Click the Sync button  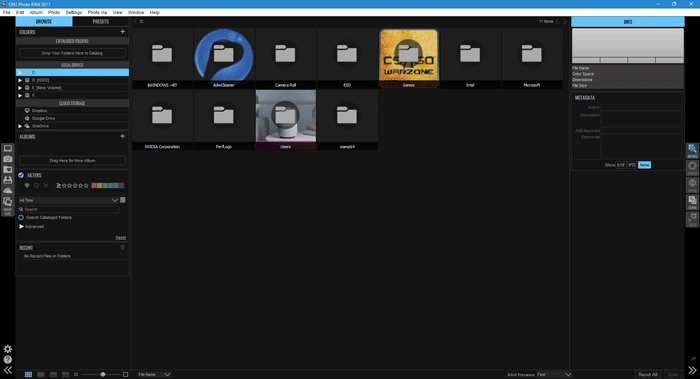click(x=673, y=375)
